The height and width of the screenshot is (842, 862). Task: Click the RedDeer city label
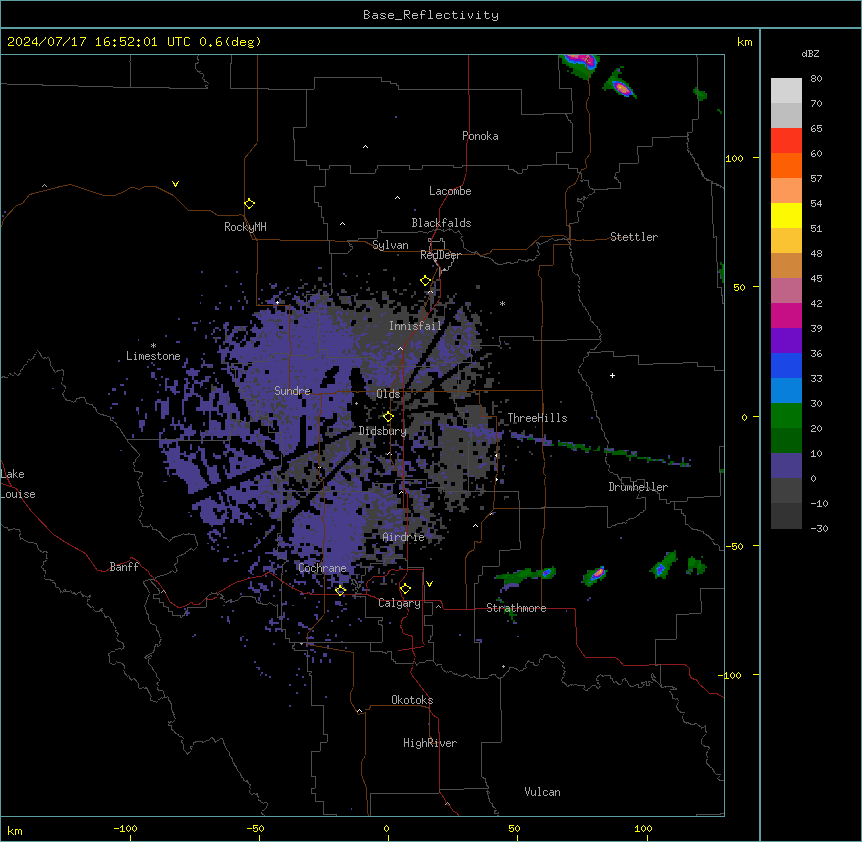(440, 255)
